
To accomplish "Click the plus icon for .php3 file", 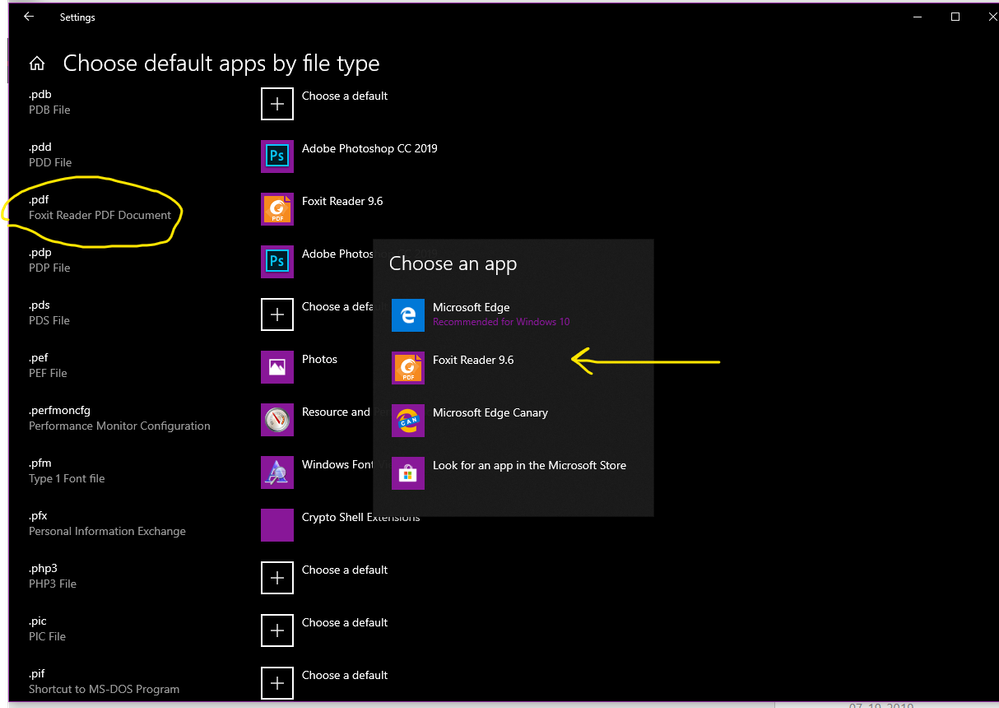I will click(277, 577).
